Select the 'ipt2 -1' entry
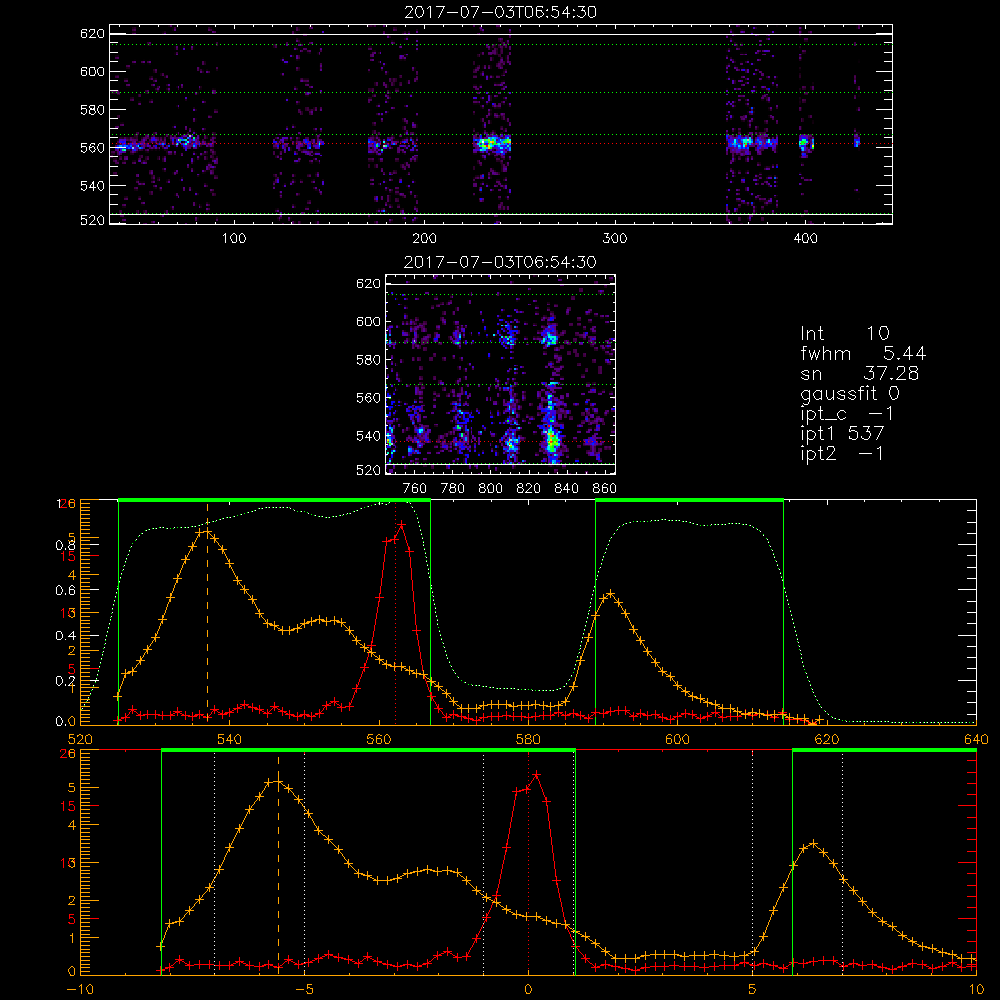This screenshot has height=1000, width=1000. tap(842, 454)
